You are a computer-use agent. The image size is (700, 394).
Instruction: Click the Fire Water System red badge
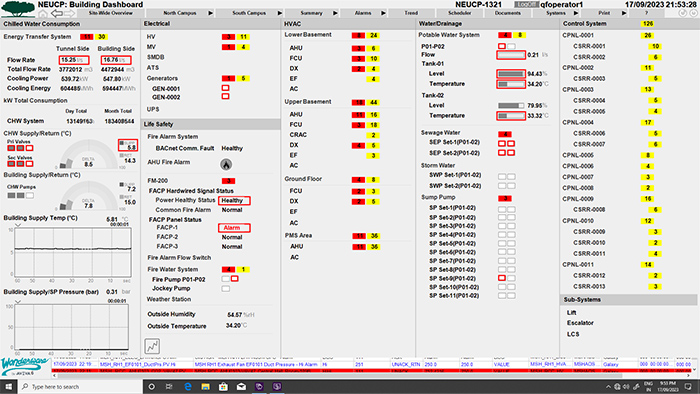(x=228, y=270)
